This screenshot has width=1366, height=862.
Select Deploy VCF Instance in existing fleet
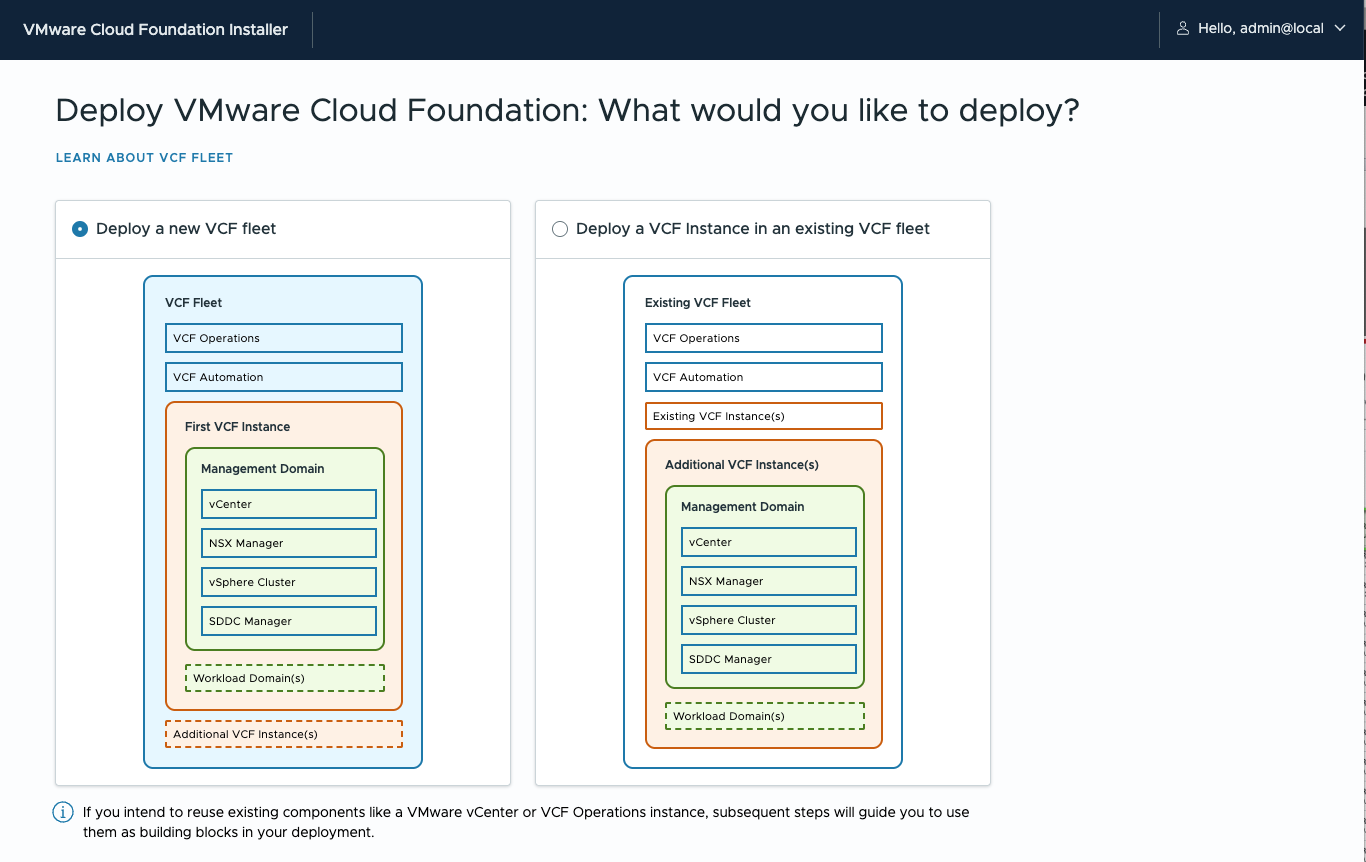pos(560,229)
